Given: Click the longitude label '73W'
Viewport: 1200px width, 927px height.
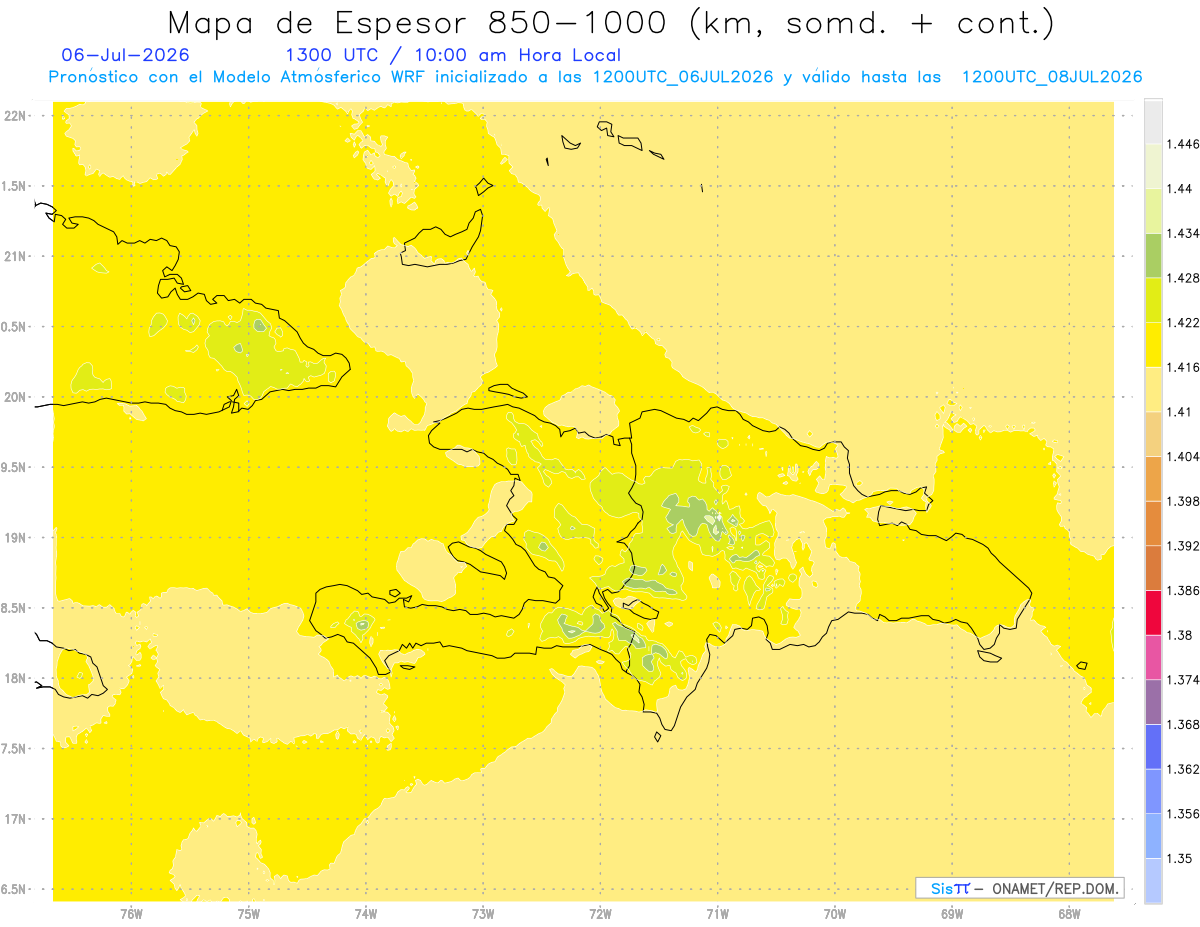Looking at the screenshot, I should pos(483,913).
